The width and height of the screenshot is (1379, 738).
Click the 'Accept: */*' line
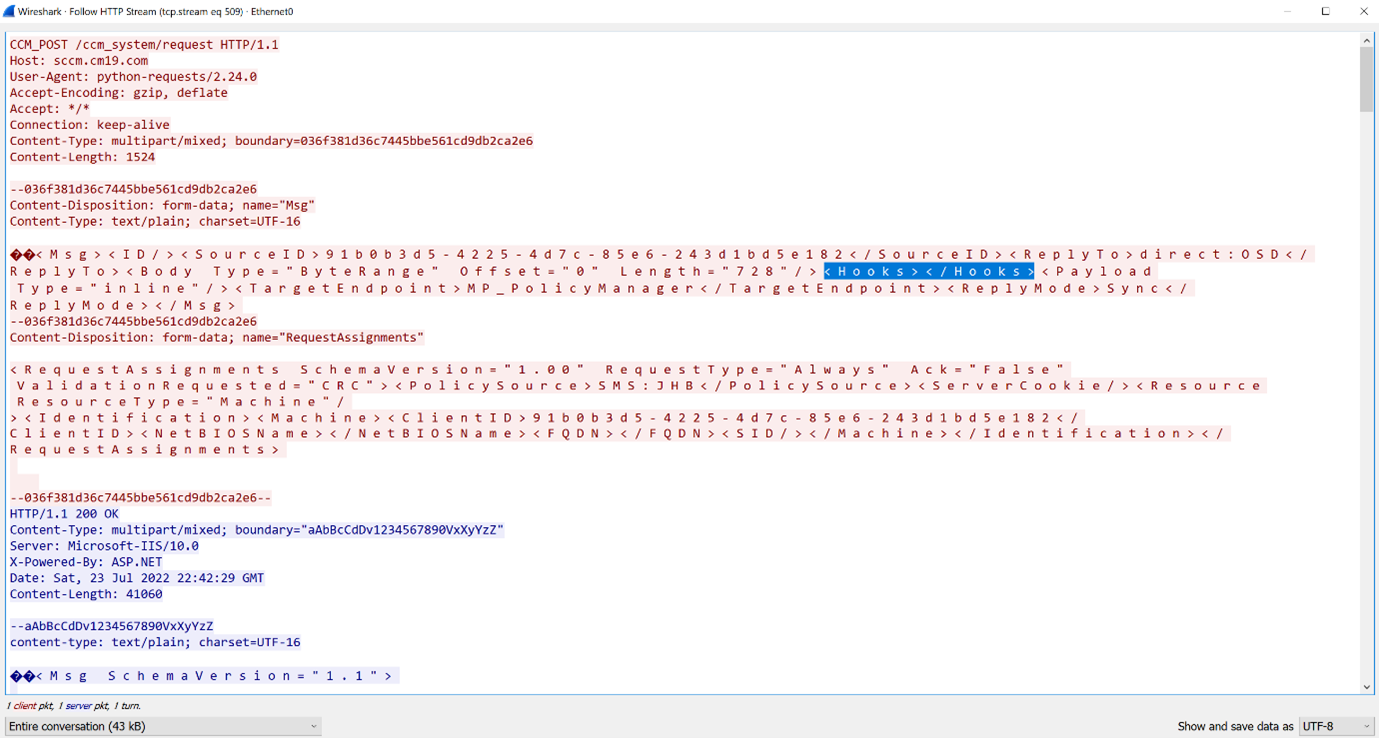point(50,109)
